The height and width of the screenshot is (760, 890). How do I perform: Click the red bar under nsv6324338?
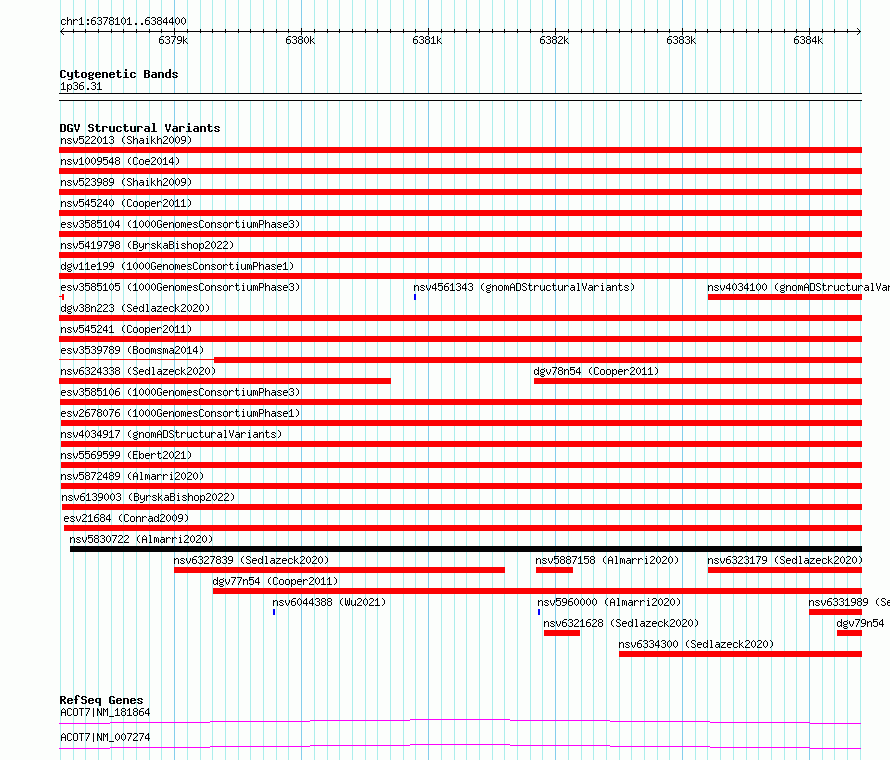225,381
